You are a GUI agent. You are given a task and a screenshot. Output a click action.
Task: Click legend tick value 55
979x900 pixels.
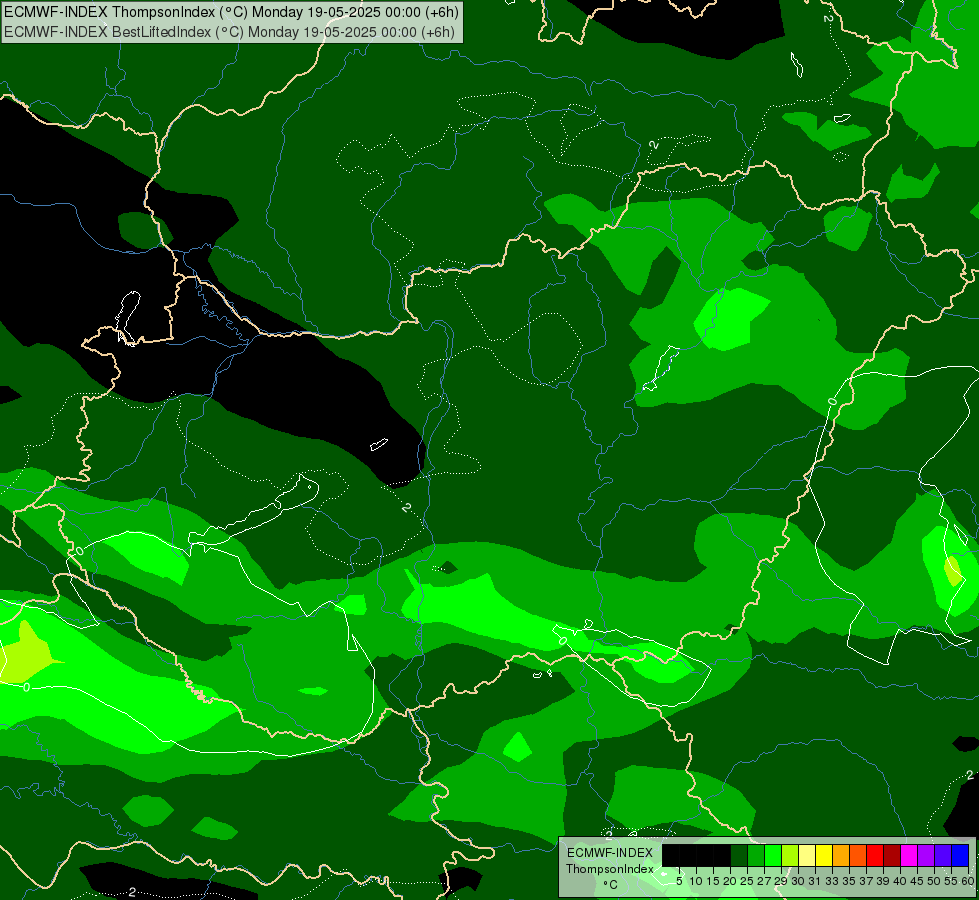click(951, 881)
